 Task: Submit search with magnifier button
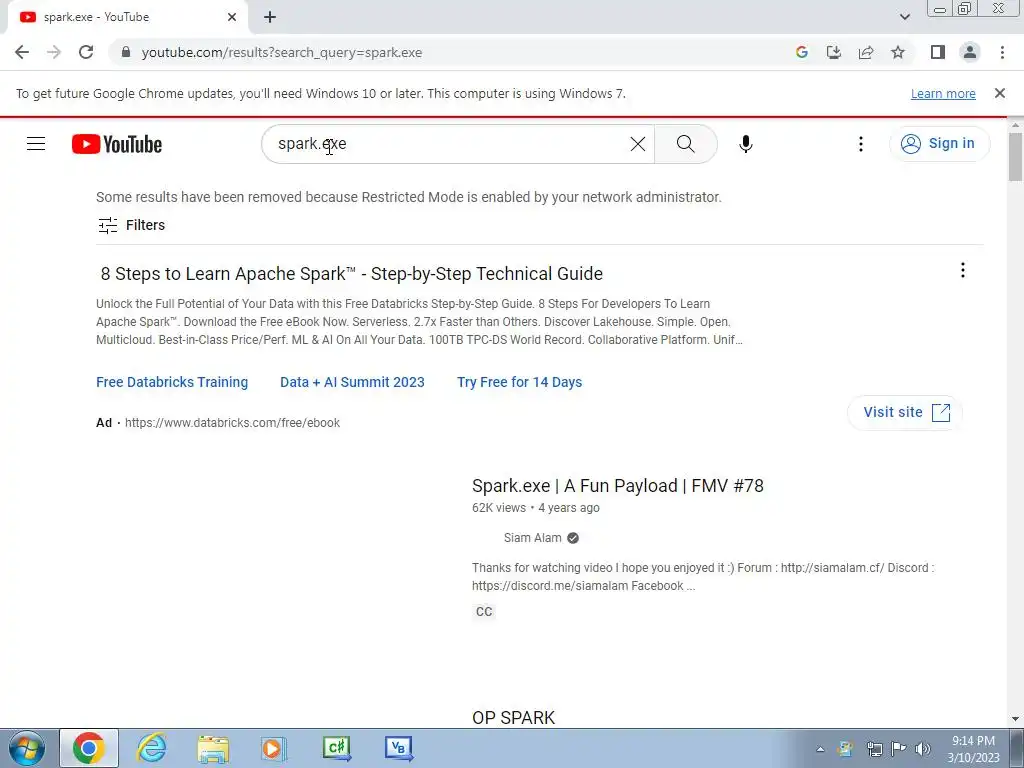click(x=686, y=144)
